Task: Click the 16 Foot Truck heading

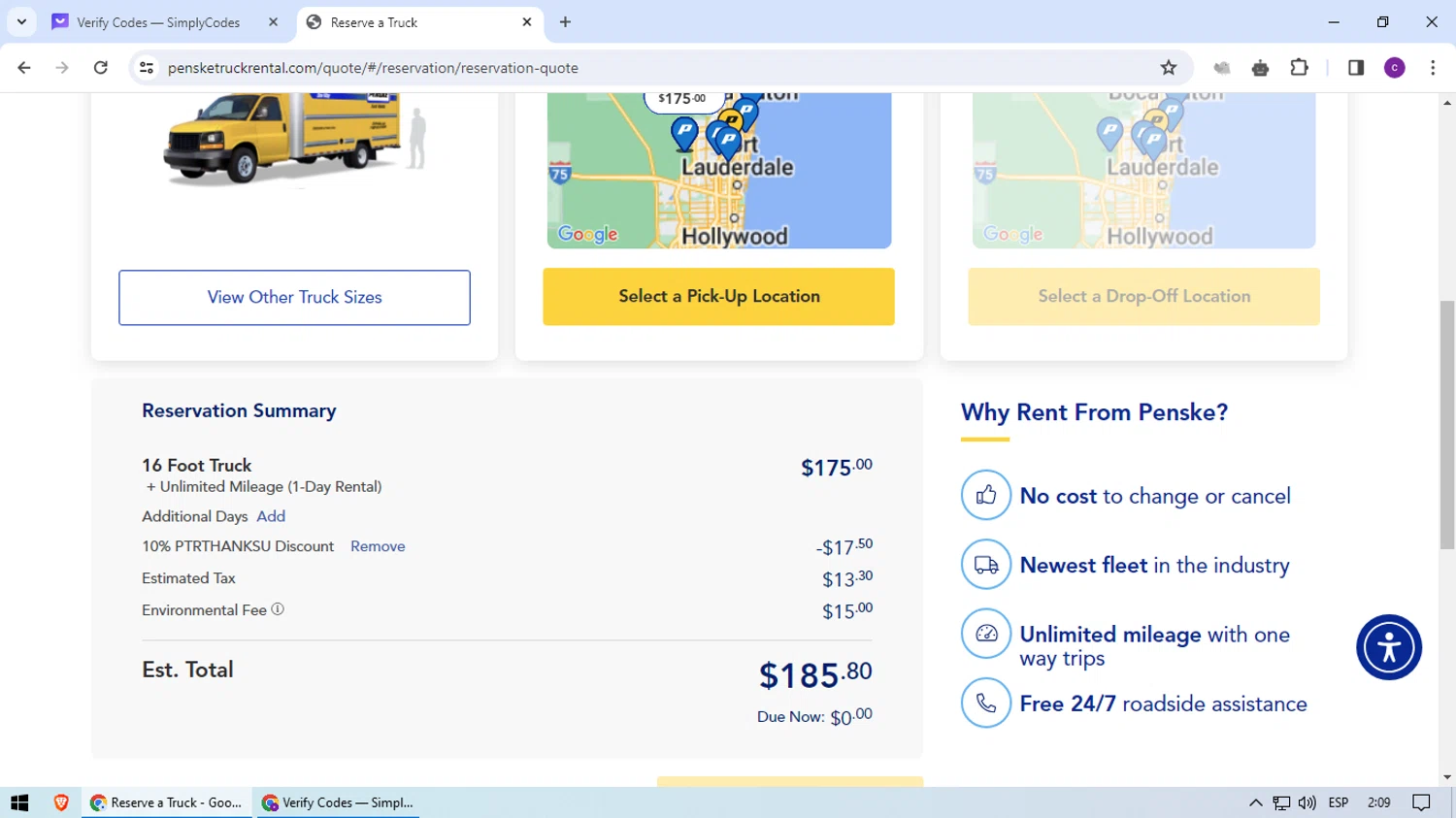Action: [x=196, y=466]
